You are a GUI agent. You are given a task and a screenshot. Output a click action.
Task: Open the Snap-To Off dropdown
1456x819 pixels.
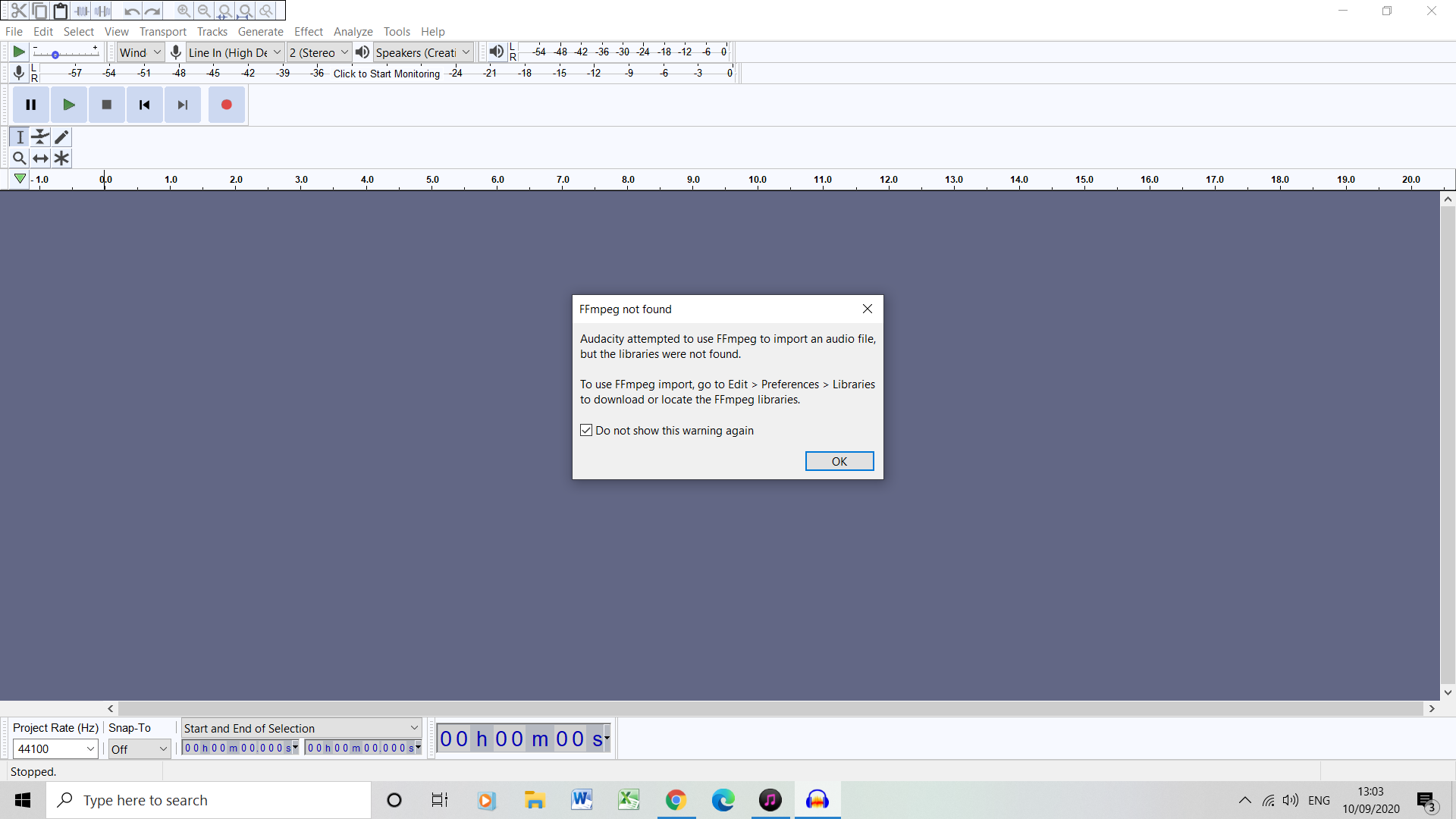pyautogui.click(x=140, y=748)
